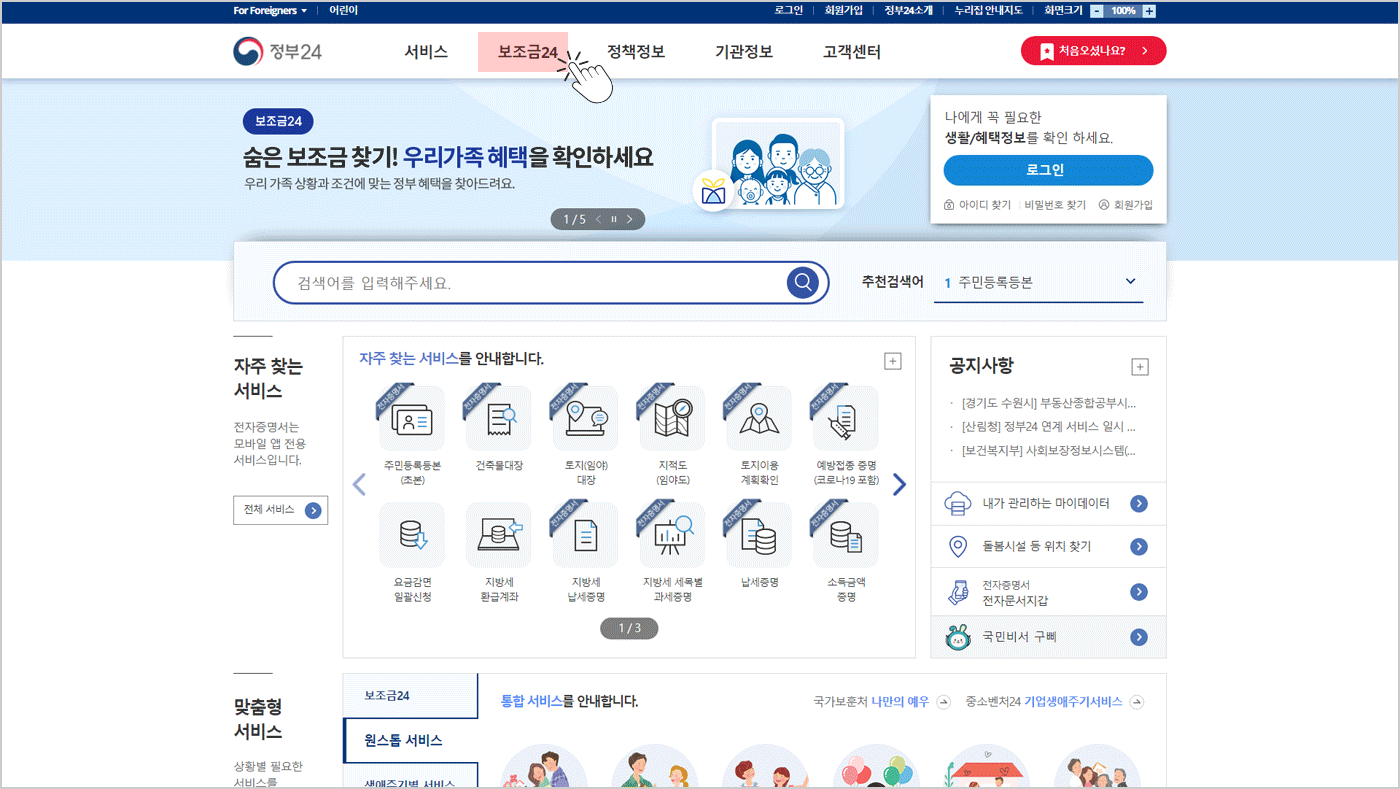The width and height of the screenshot is (1400, 789).
Task: Expand 자주 찾는 서비스 plus icon
Action: (x=894, y=361)
